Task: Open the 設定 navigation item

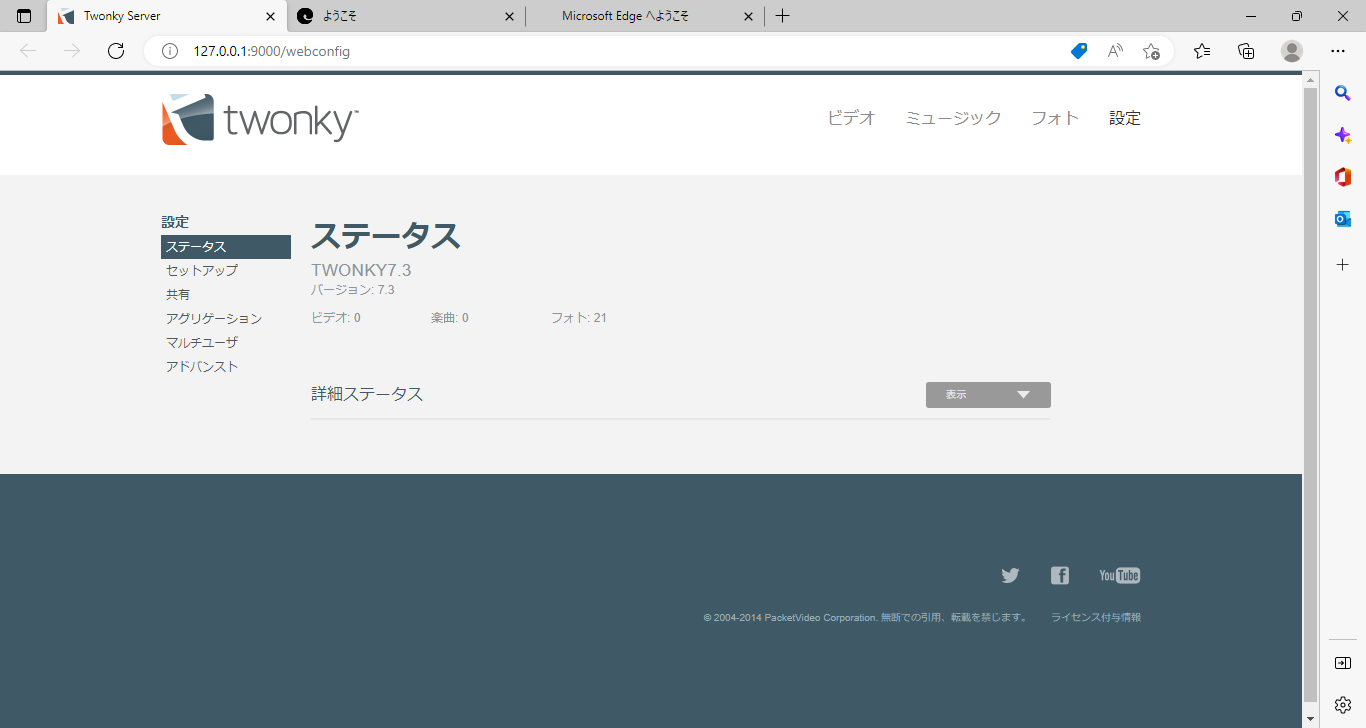Action: click(x=1125, y=118)
